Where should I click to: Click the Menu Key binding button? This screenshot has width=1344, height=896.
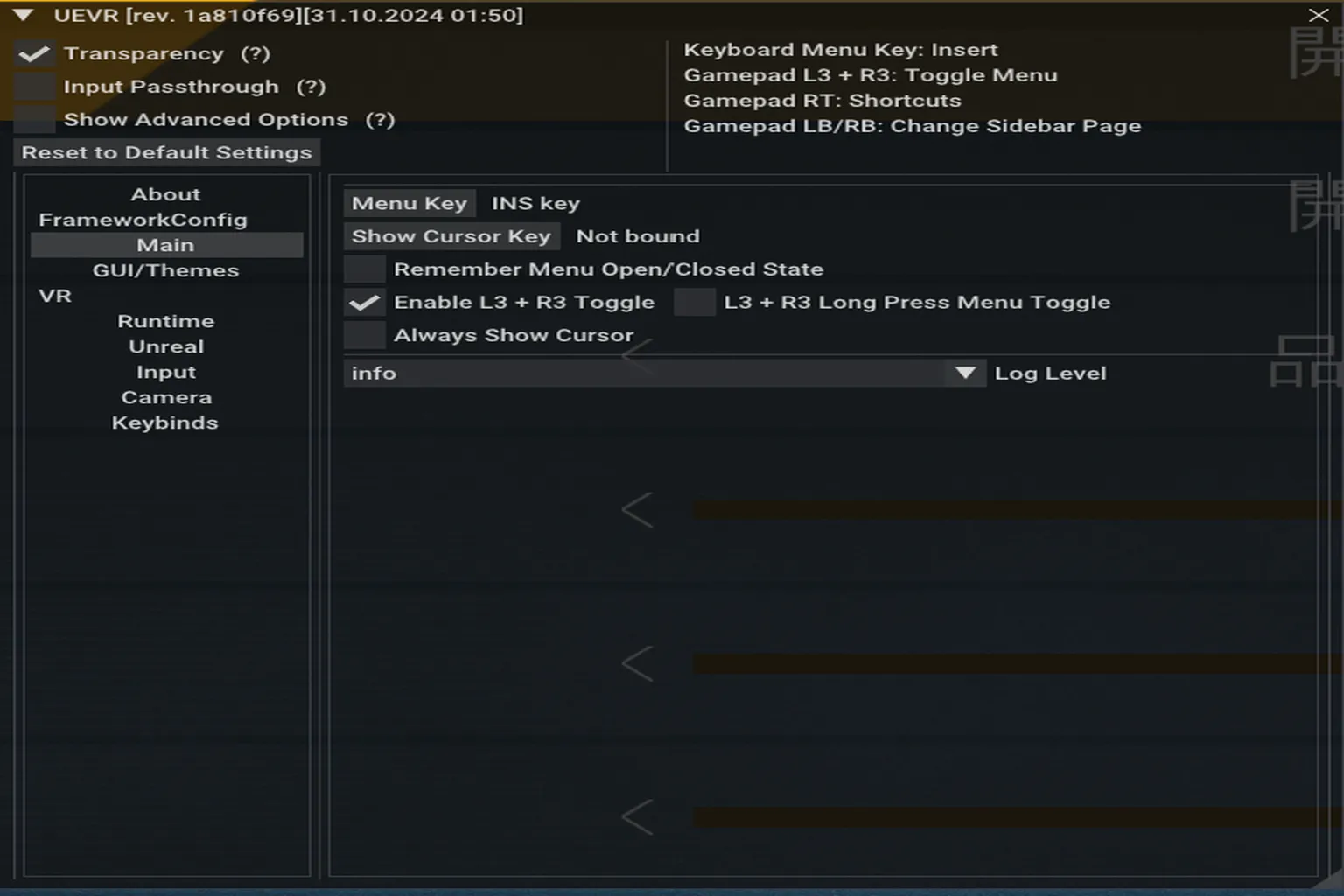click(409, 203)
